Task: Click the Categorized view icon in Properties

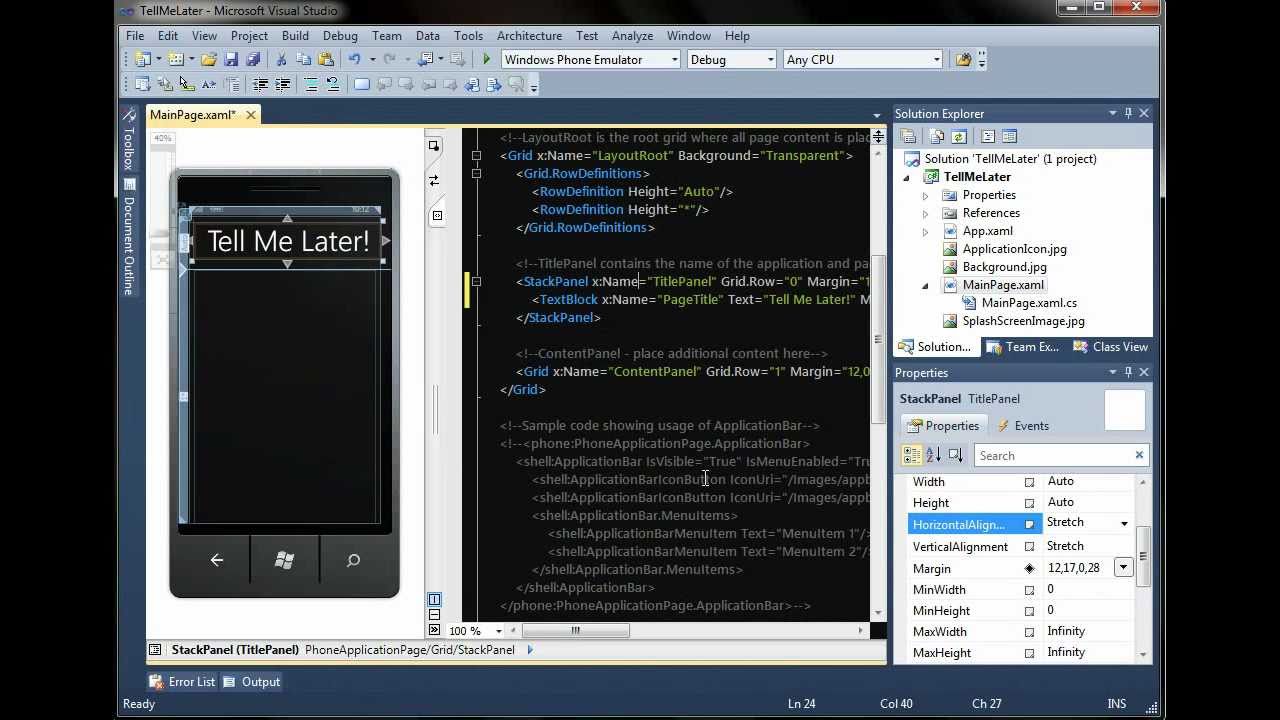Action: click(x=912, y=455)
